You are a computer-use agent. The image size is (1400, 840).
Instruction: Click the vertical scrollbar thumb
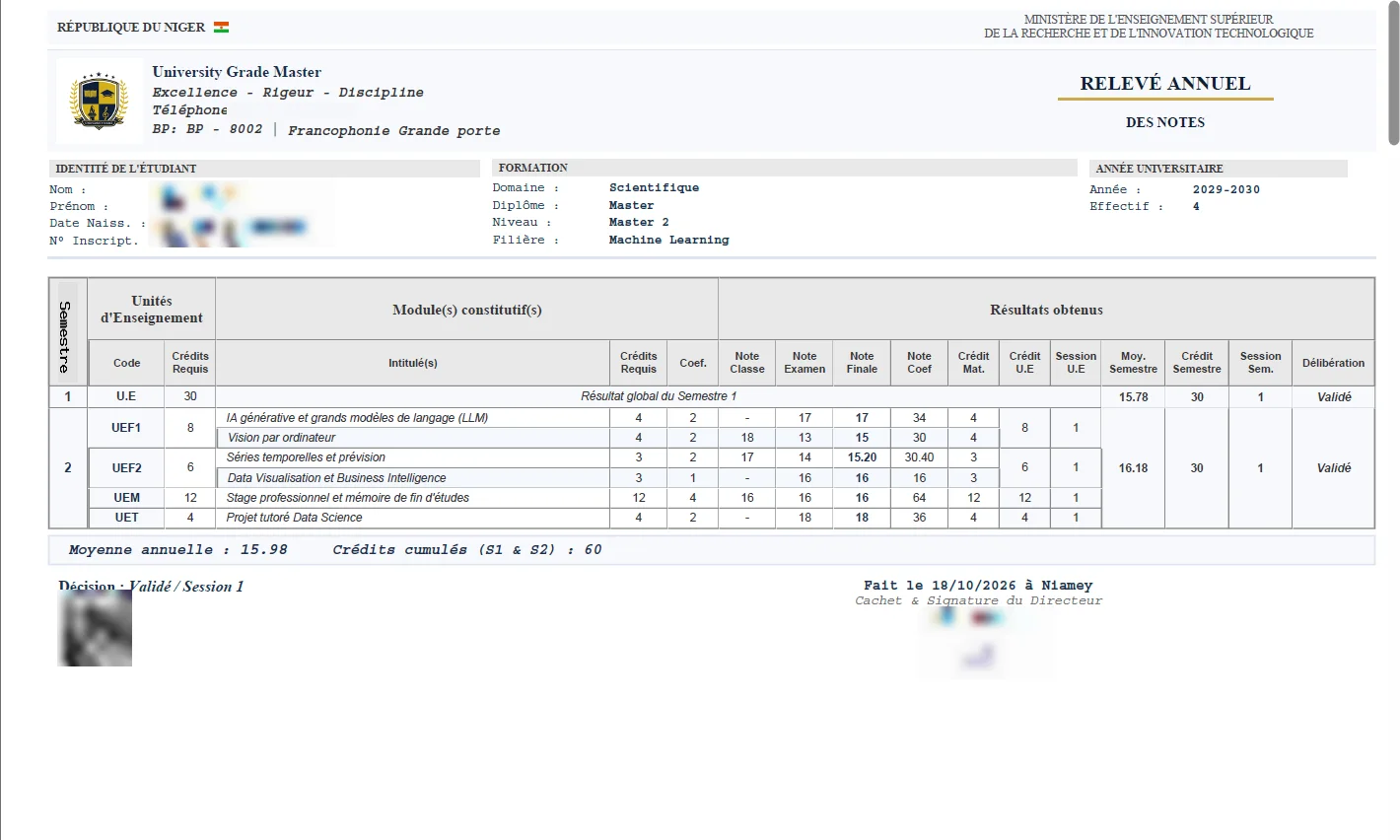1393,74
